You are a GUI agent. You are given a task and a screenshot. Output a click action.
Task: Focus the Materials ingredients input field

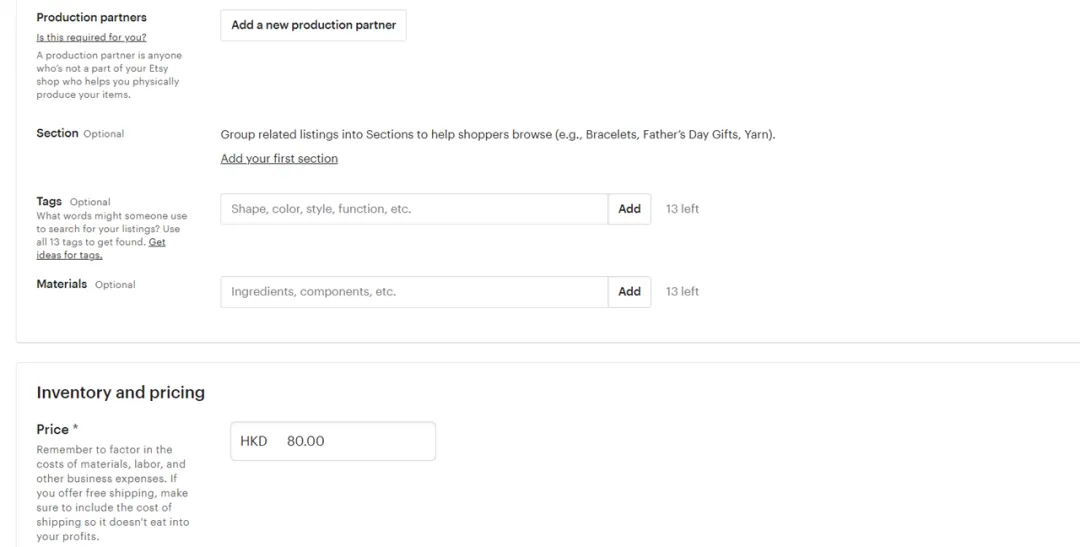coord(413,292)
